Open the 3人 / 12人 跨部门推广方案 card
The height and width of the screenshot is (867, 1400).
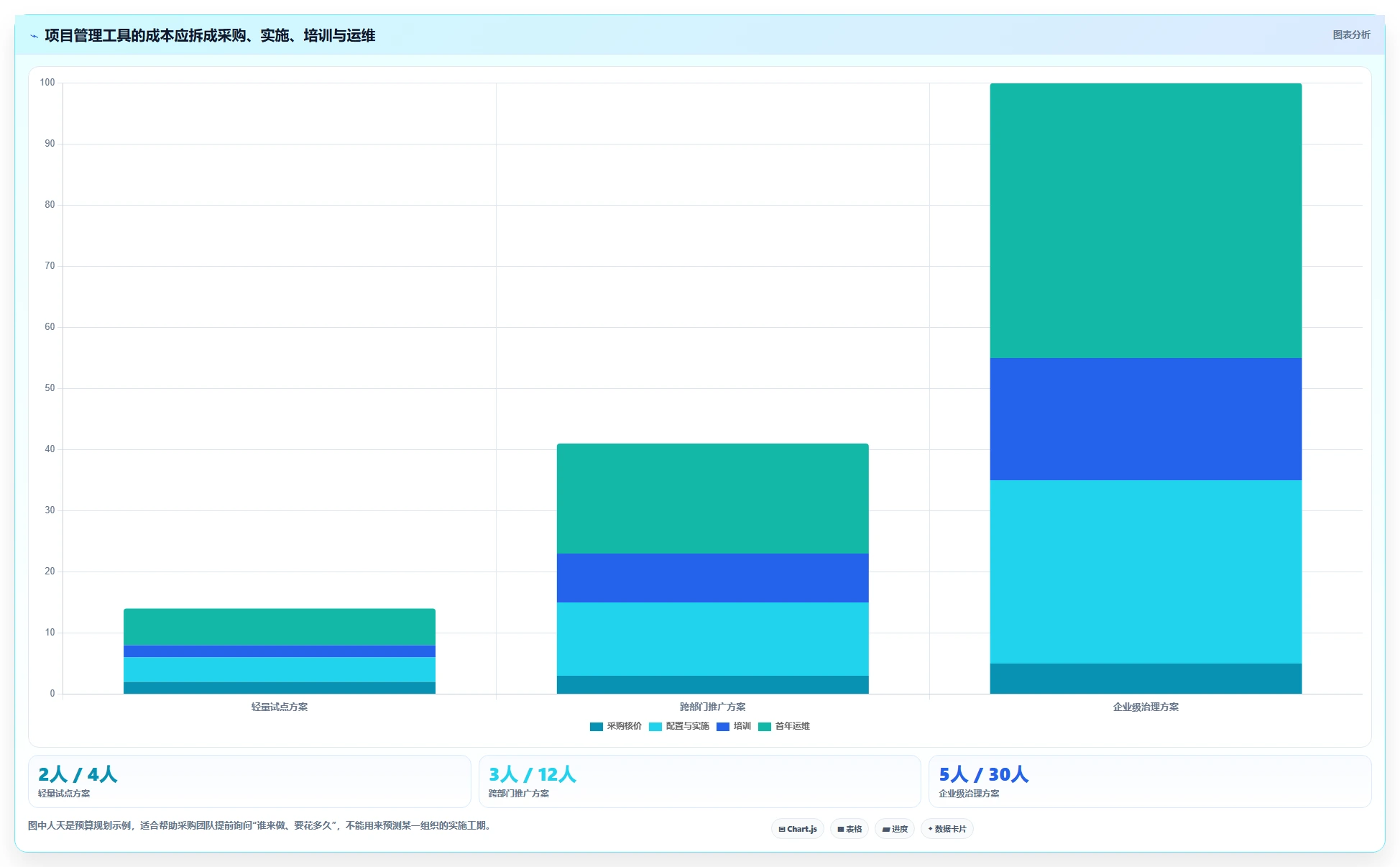(x=699, y=781)
